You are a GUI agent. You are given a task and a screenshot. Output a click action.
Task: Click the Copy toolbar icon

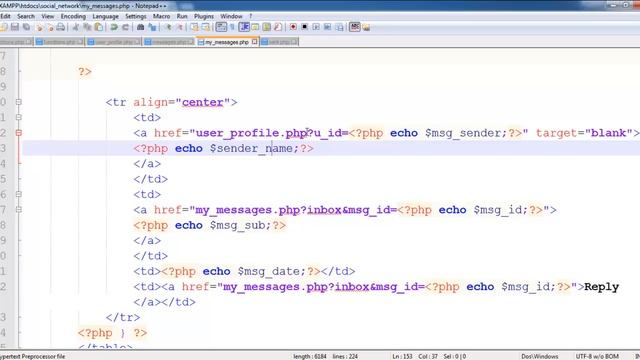point(87,27)
